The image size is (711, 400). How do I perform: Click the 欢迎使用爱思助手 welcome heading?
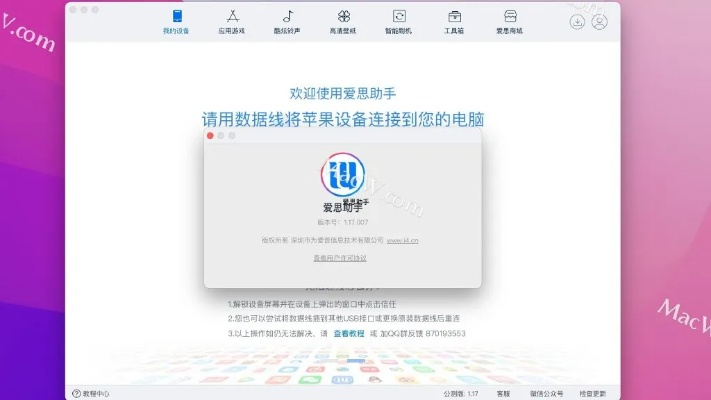pyautogui.click(x=343, y=93)
